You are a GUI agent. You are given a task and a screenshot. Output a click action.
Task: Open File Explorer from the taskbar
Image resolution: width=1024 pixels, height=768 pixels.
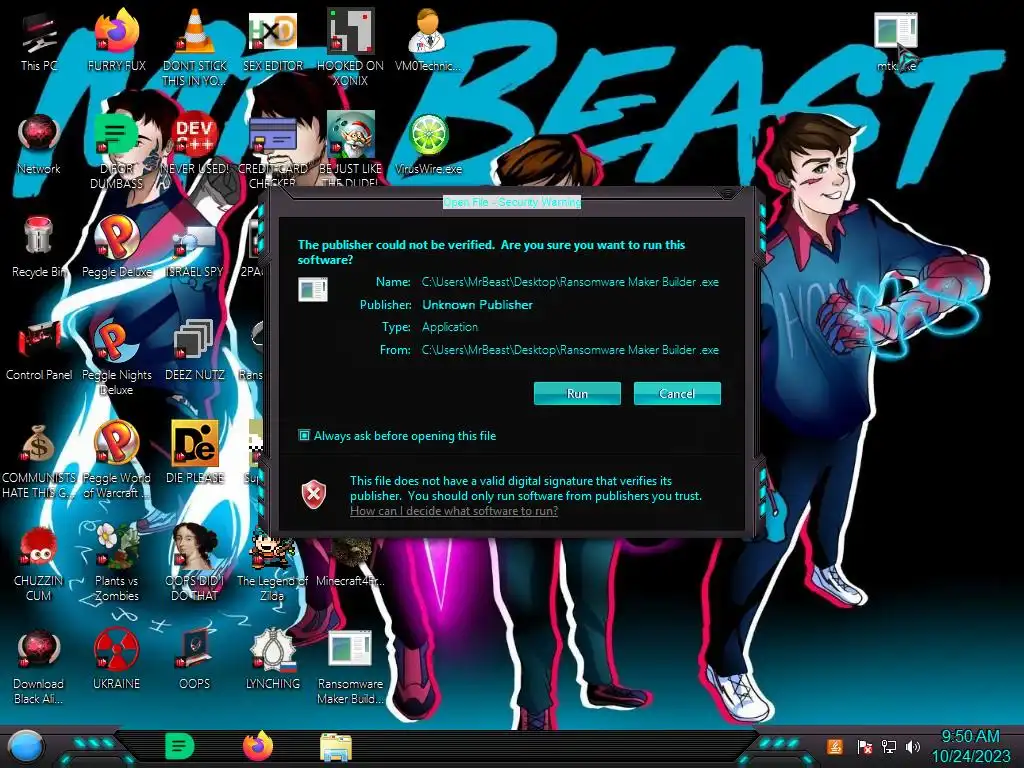[336, 747]
